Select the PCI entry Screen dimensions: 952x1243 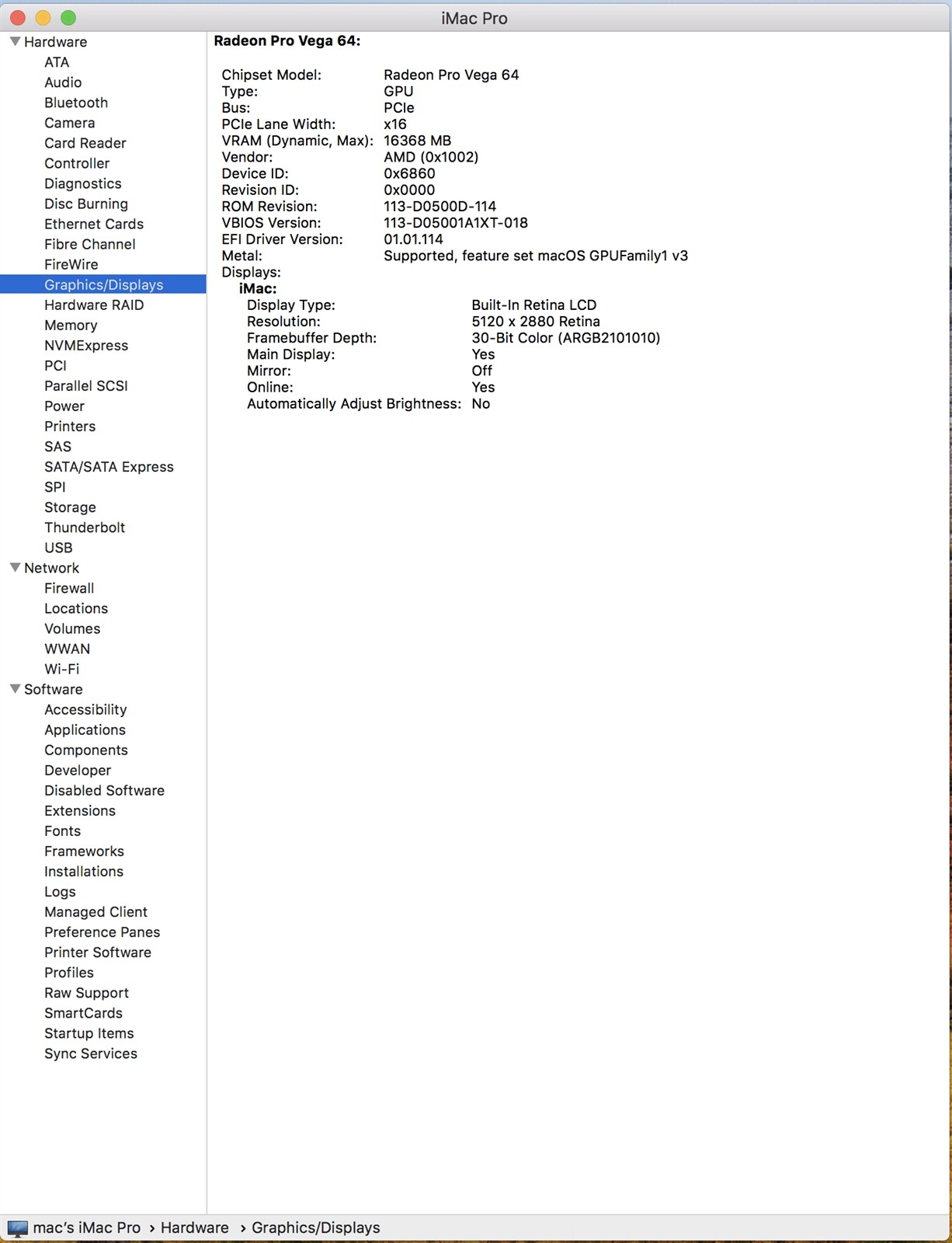pyautogui.click(x=55, y=365)
